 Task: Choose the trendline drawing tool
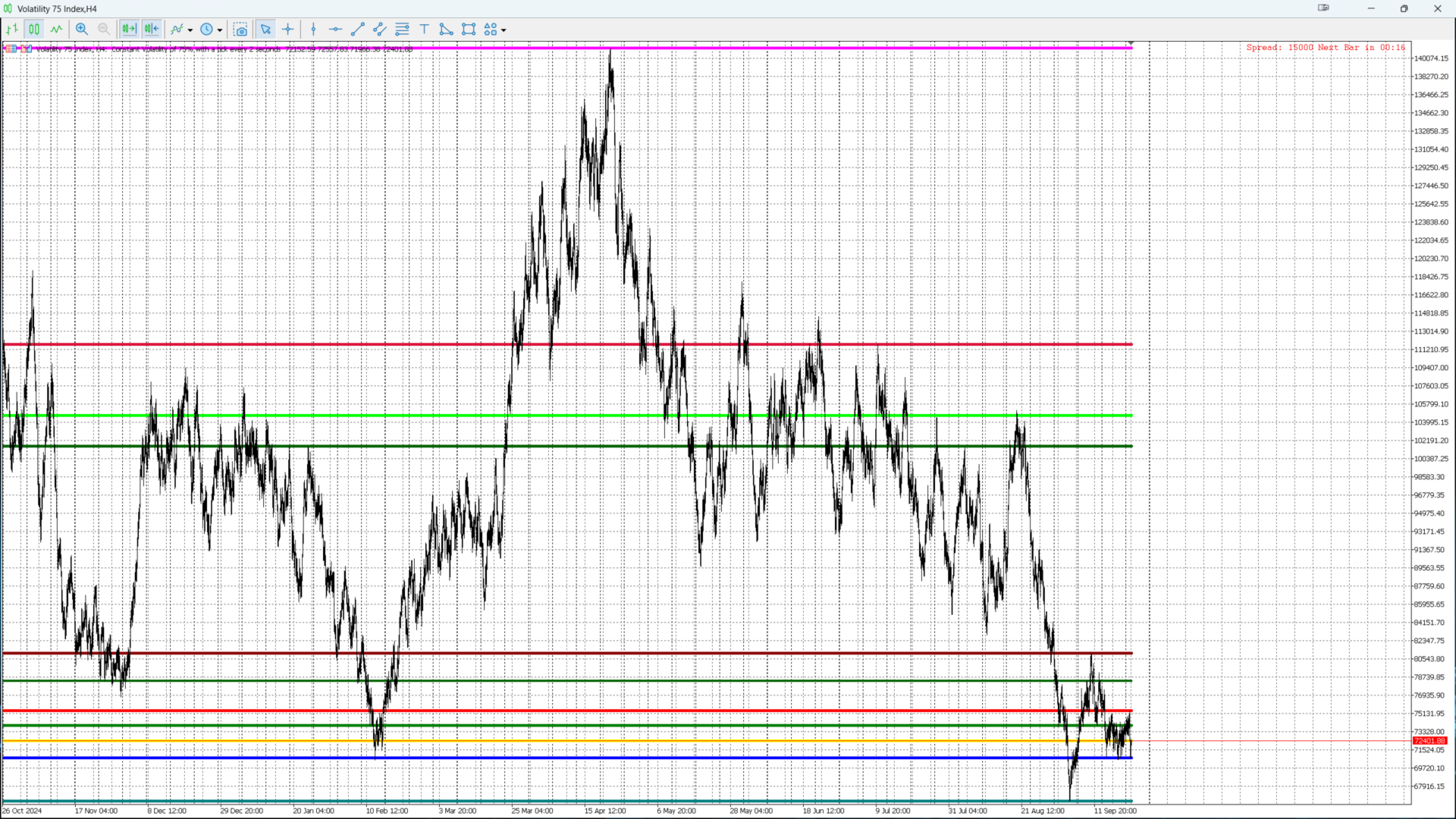358,29
